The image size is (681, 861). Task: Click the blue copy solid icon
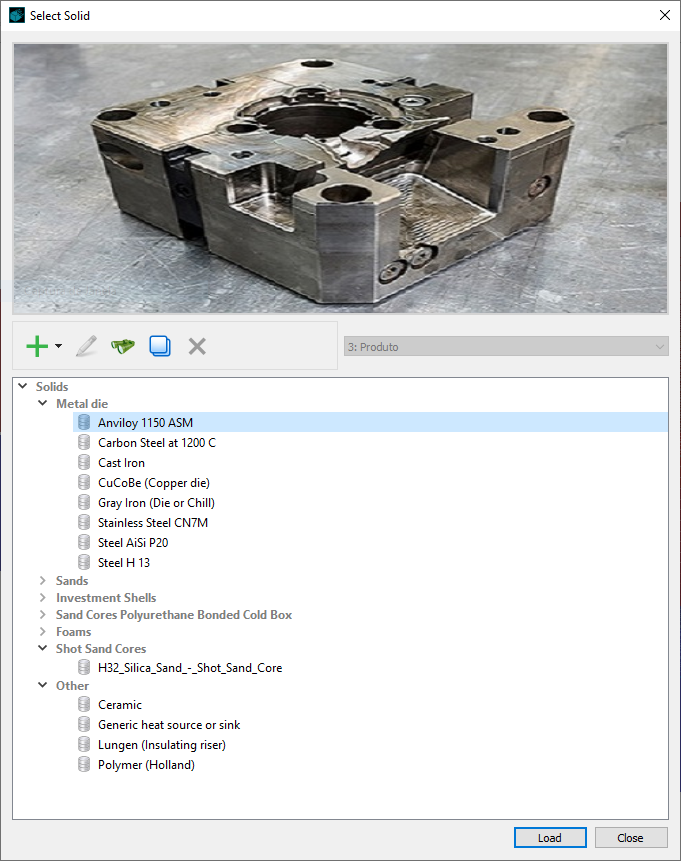pyautogui.click(x=160, y=346)
